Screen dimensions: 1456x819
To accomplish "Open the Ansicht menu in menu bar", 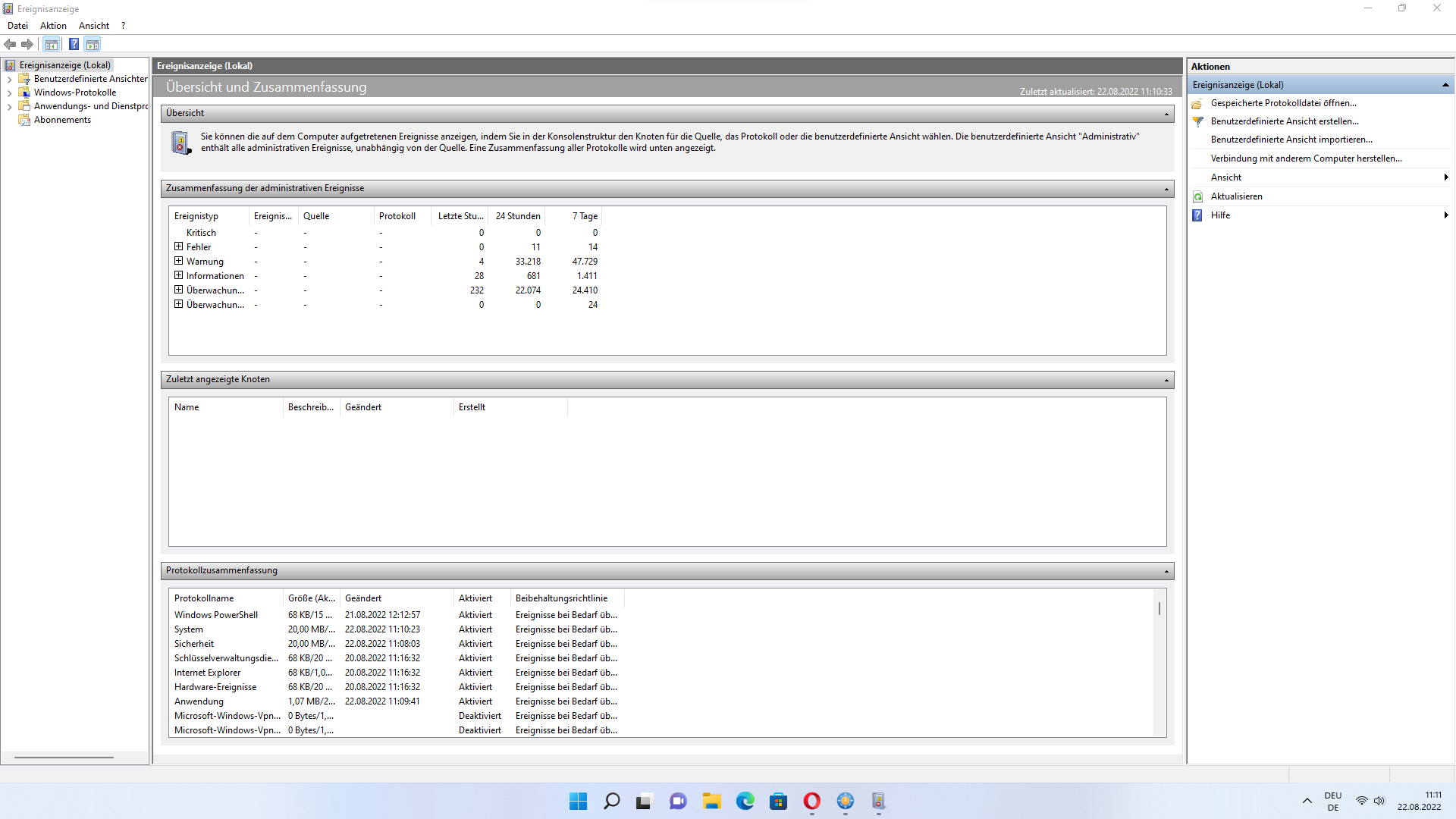I will (x=94, y=26).
